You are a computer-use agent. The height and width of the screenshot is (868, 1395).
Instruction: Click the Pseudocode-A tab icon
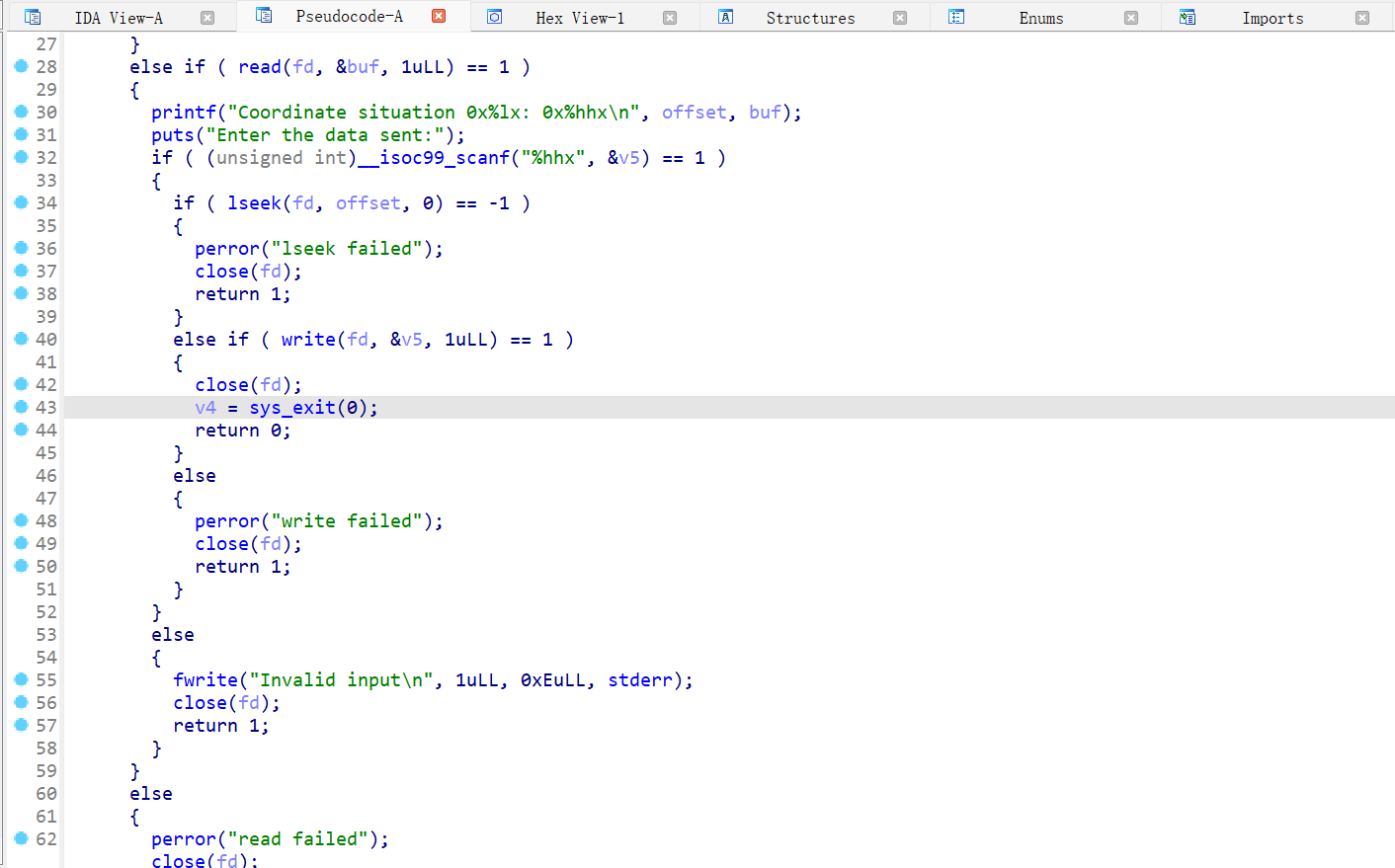click(264, 16)
